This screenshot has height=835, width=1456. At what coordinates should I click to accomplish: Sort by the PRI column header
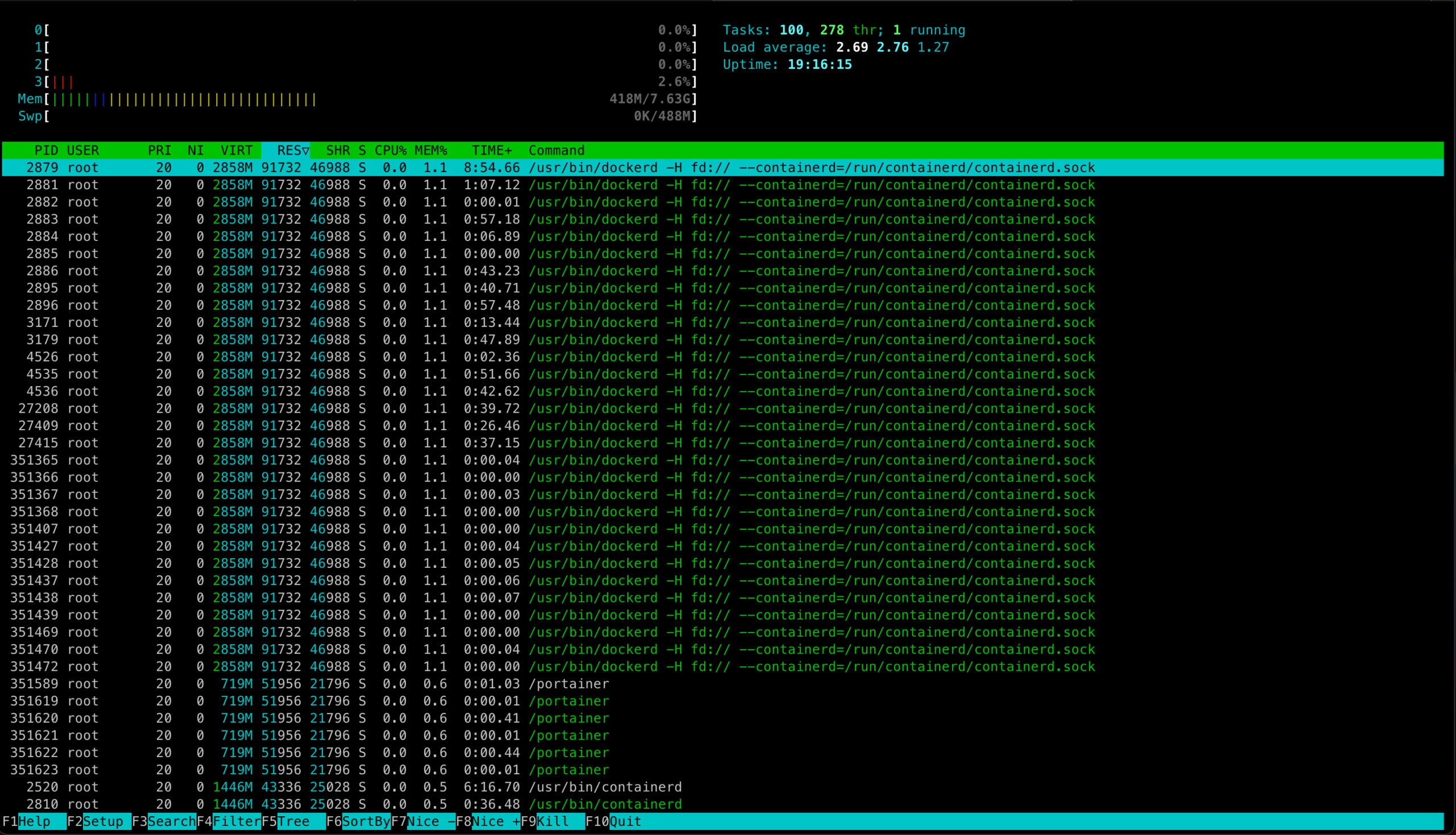pos(159,150)
